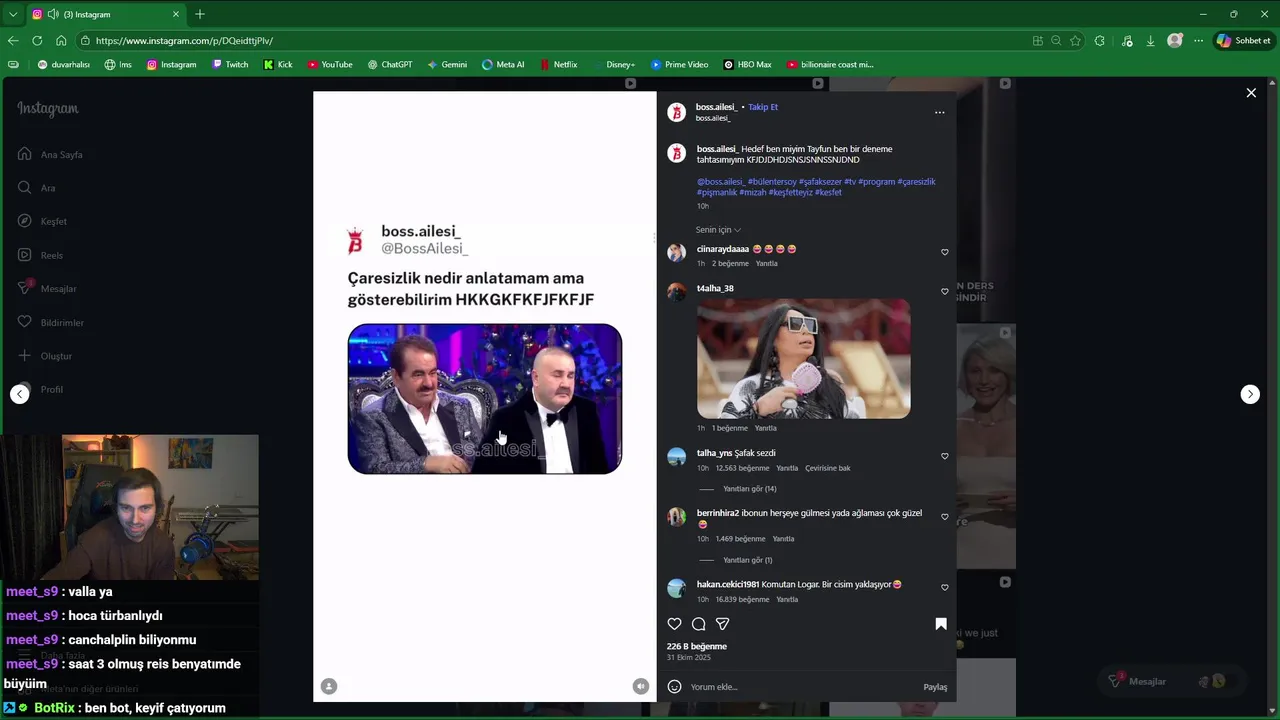Open Ara search in Instagram sidebar
Viewport: 1280px width, 720px height.
pos(36,188)
